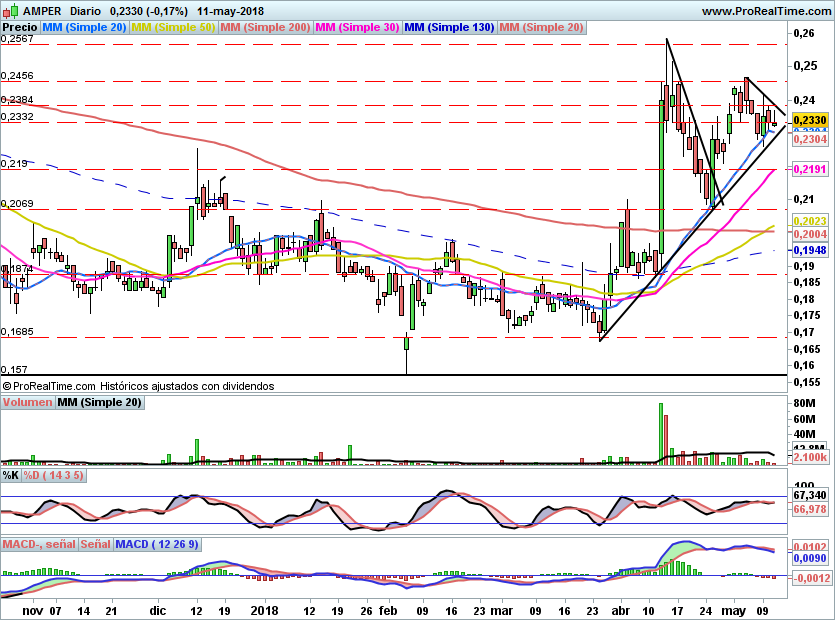Select the volume MM (Simple 20) label
This screenshot has height=620, width=835.
coord(100,402)
